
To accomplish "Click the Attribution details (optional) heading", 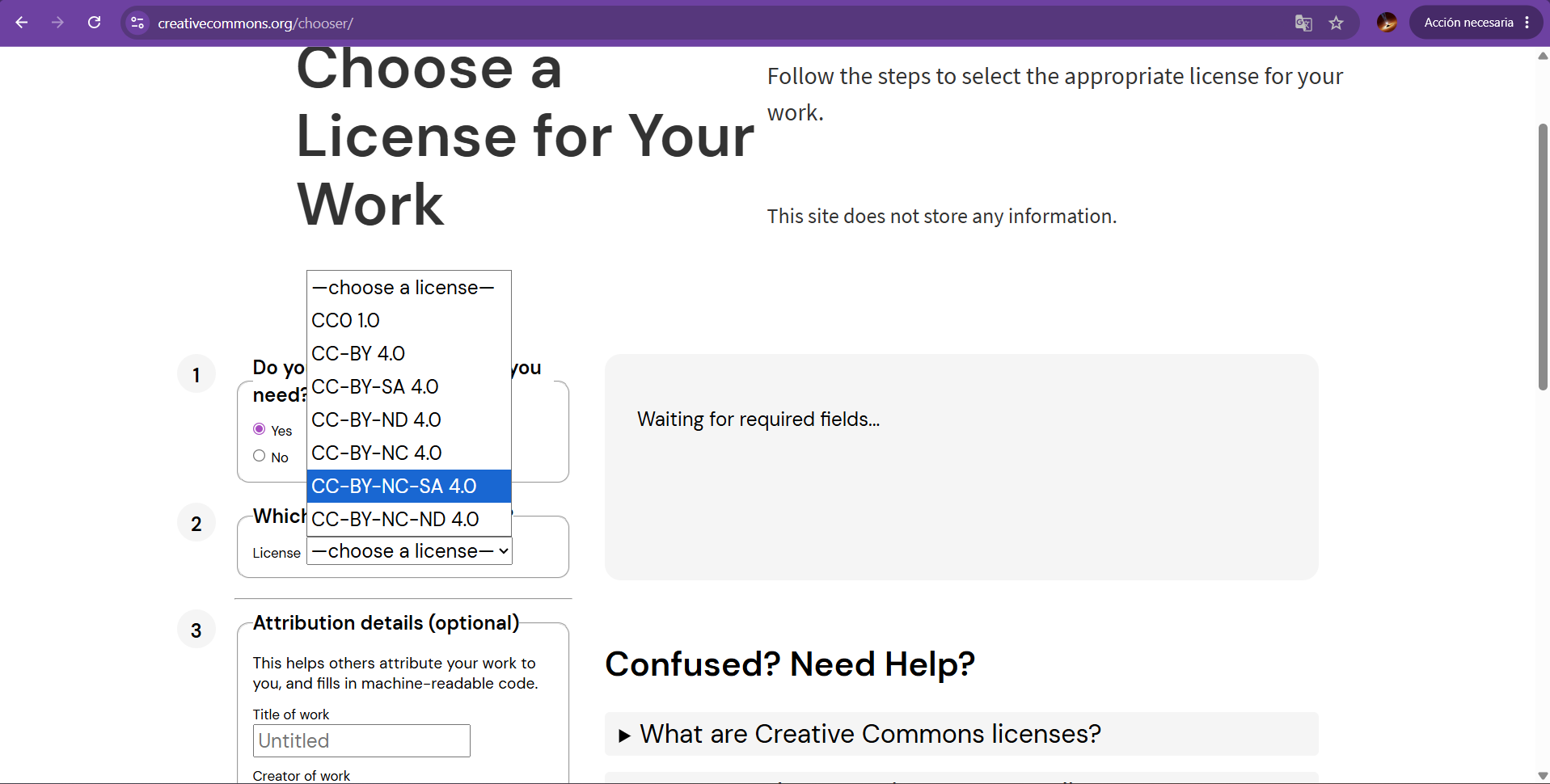I will pyautogui.click(x=386, y=623).
